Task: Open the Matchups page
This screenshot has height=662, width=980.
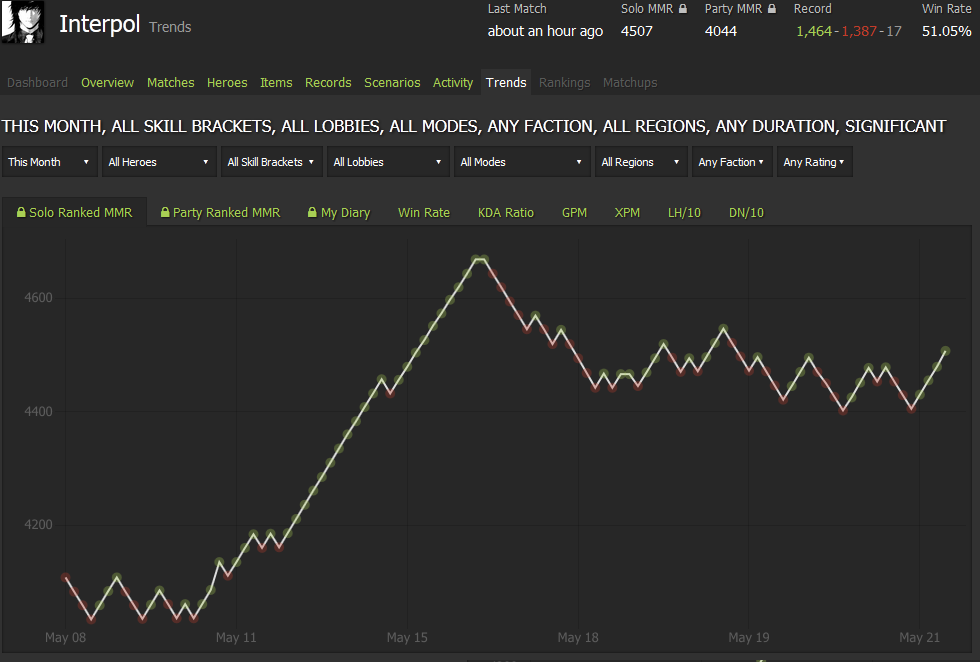Action: (x=630, y=83)
